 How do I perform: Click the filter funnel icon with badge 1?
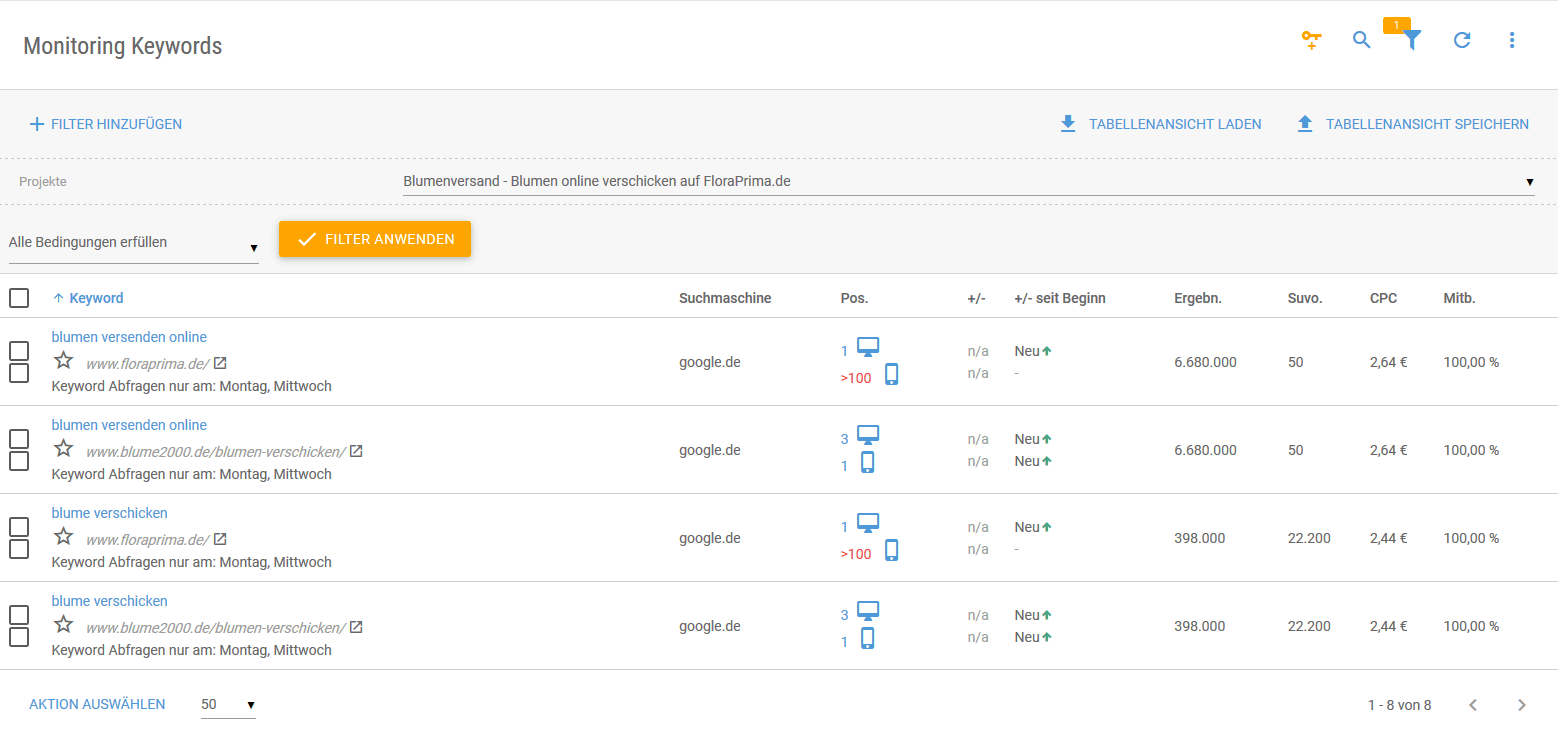tap(1411, 42)
